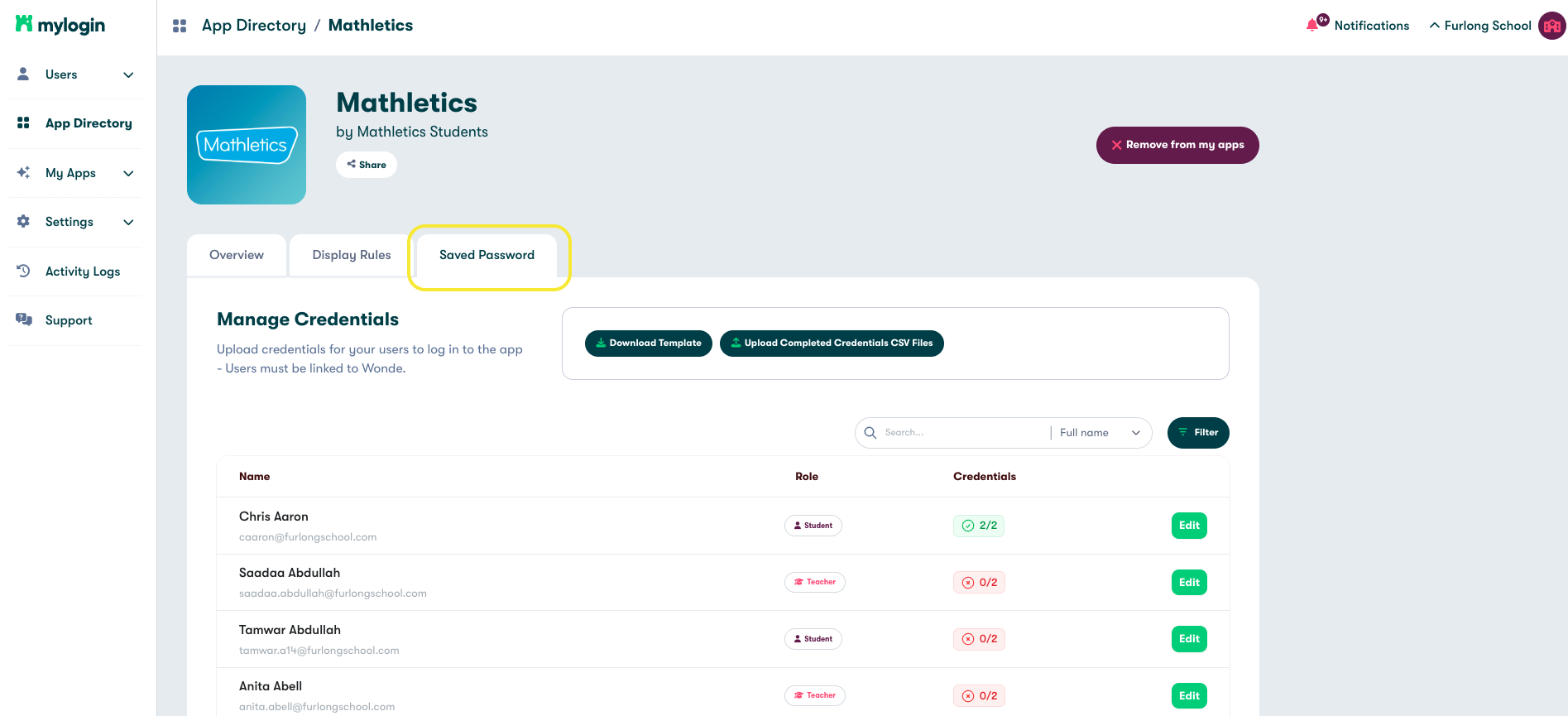Click the Support chat icon
This screenshot has height=716, width=1568.
(24, 320)
